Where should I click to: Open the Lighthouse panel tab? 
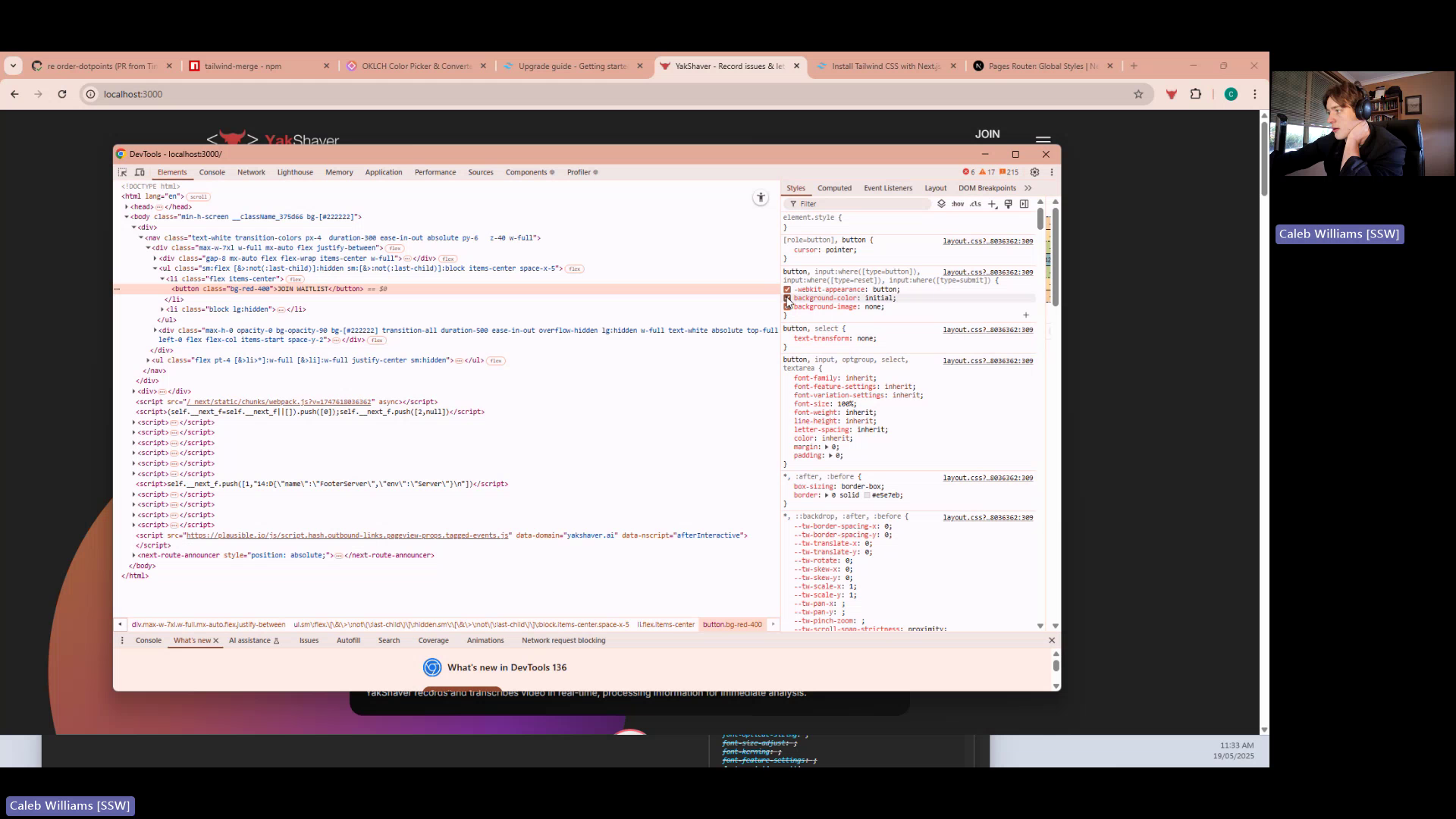[x=295, y=172]
